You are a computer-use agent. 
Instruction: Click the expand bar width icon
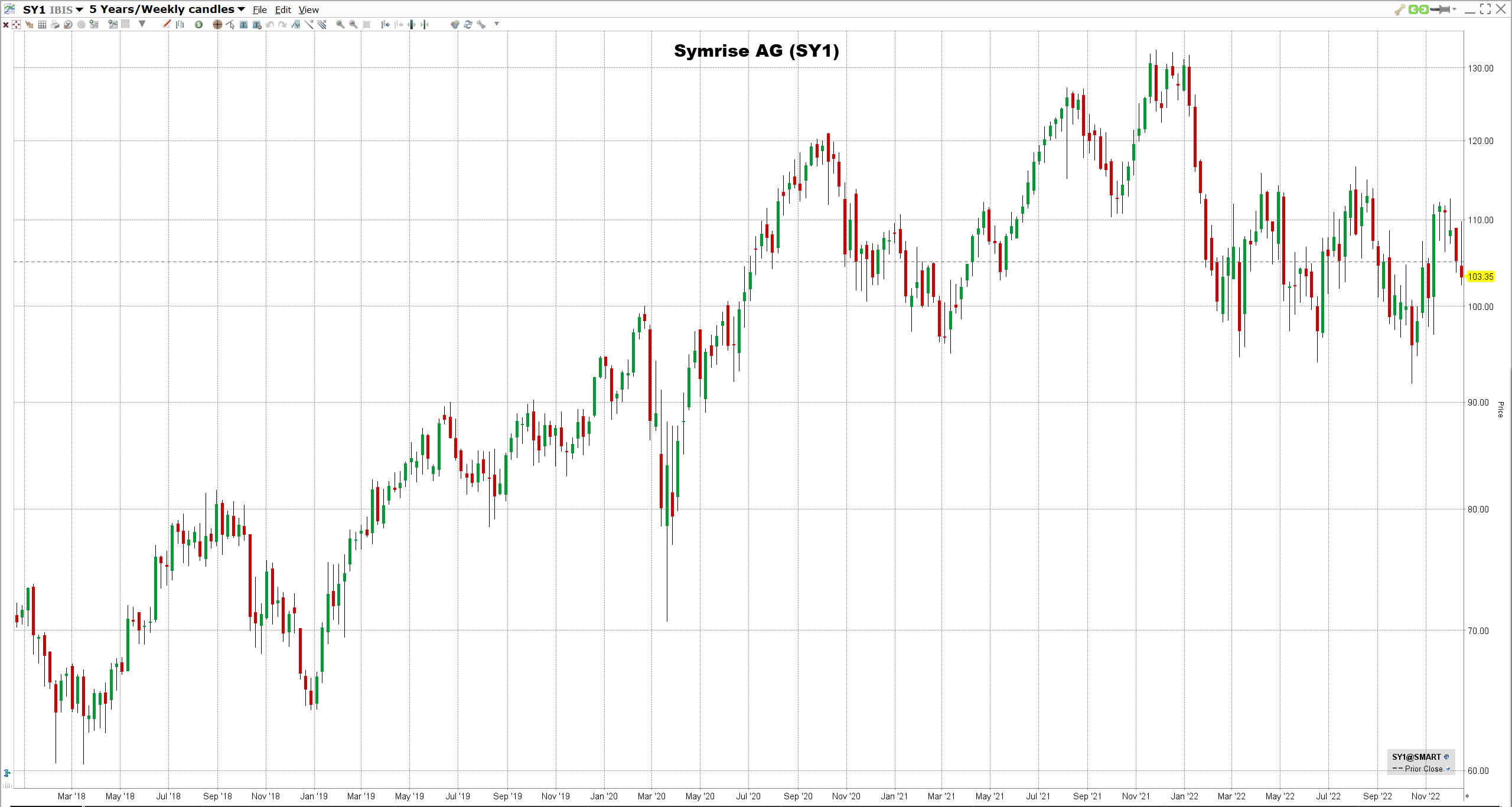click(x=412, y=24)
